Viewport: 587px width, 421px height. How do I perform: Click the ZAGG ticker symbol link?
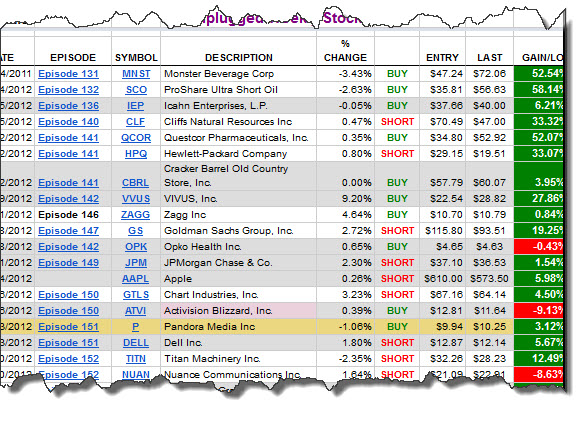(136, 215)
